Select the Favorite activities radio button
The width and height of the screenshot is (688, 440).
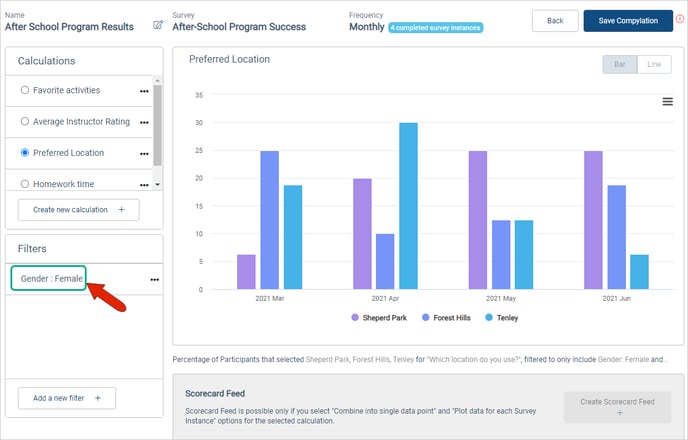click(25, 90)
